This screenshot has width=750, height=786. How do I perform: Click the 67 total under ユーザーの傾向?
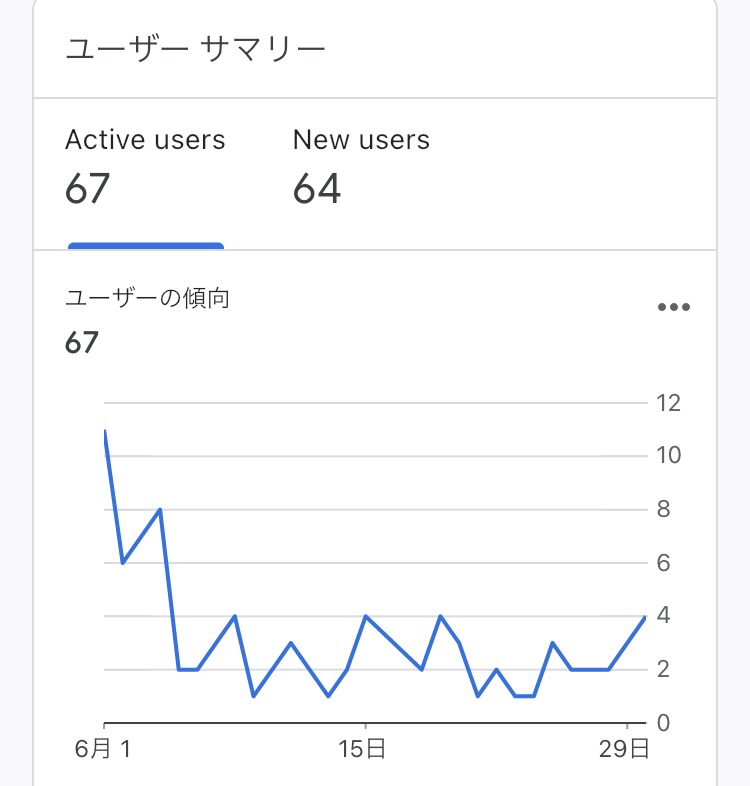pos(82,343)
